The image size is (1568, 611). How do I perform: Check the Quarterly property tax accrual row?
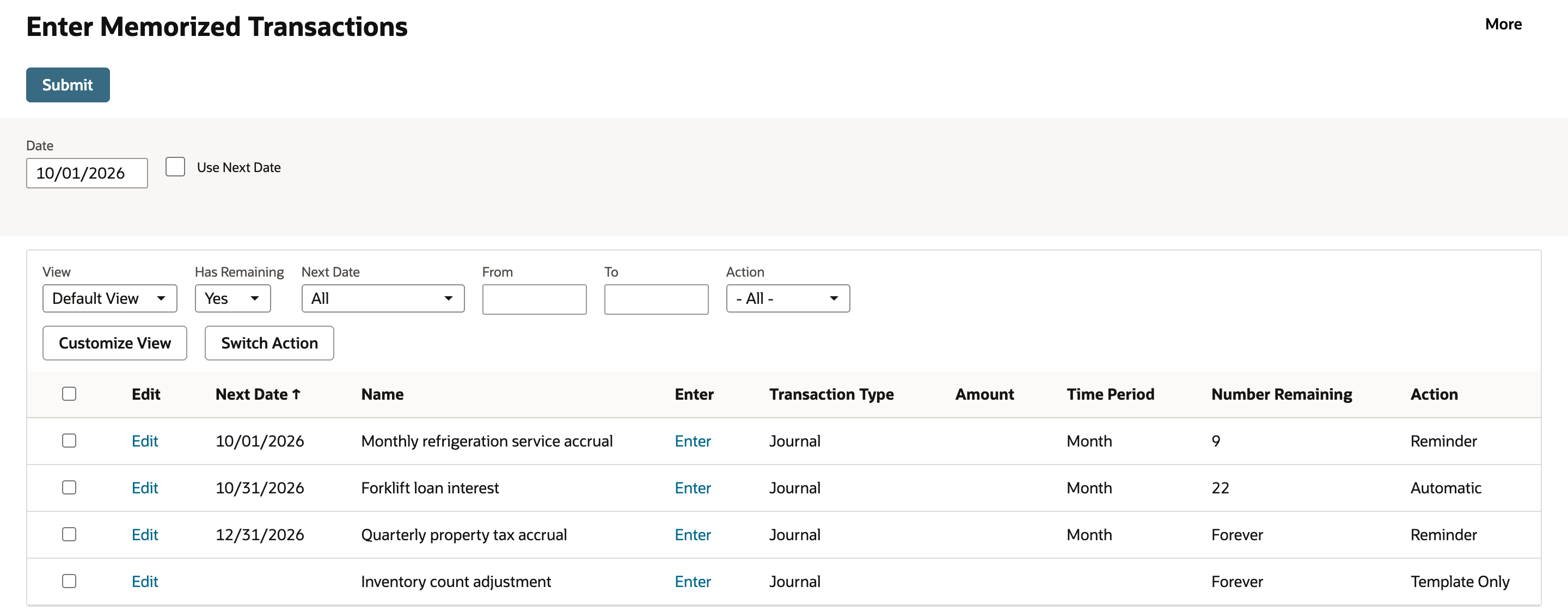tap(69, 534)
